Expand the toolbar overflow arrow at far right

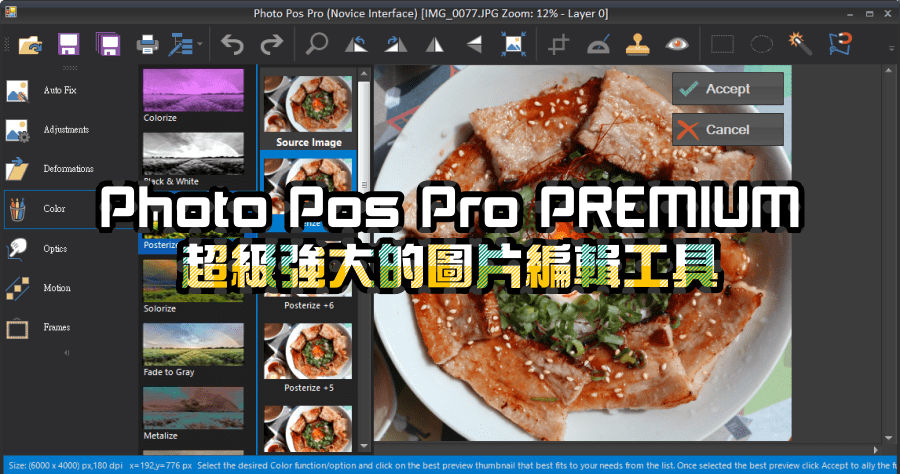pyautogui.click(x=891, y=48)
